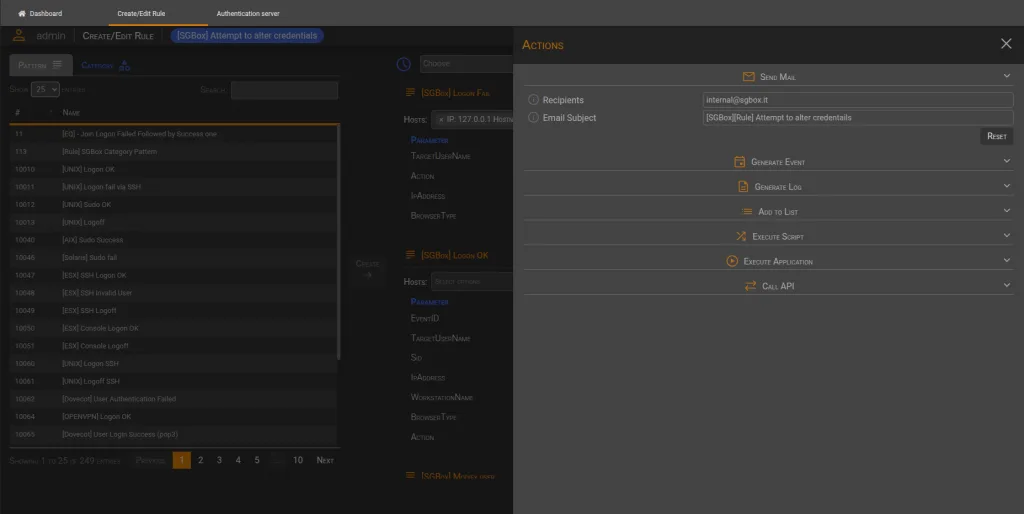
Task: Open the Choose time dropdown
Action: point(466,64)
